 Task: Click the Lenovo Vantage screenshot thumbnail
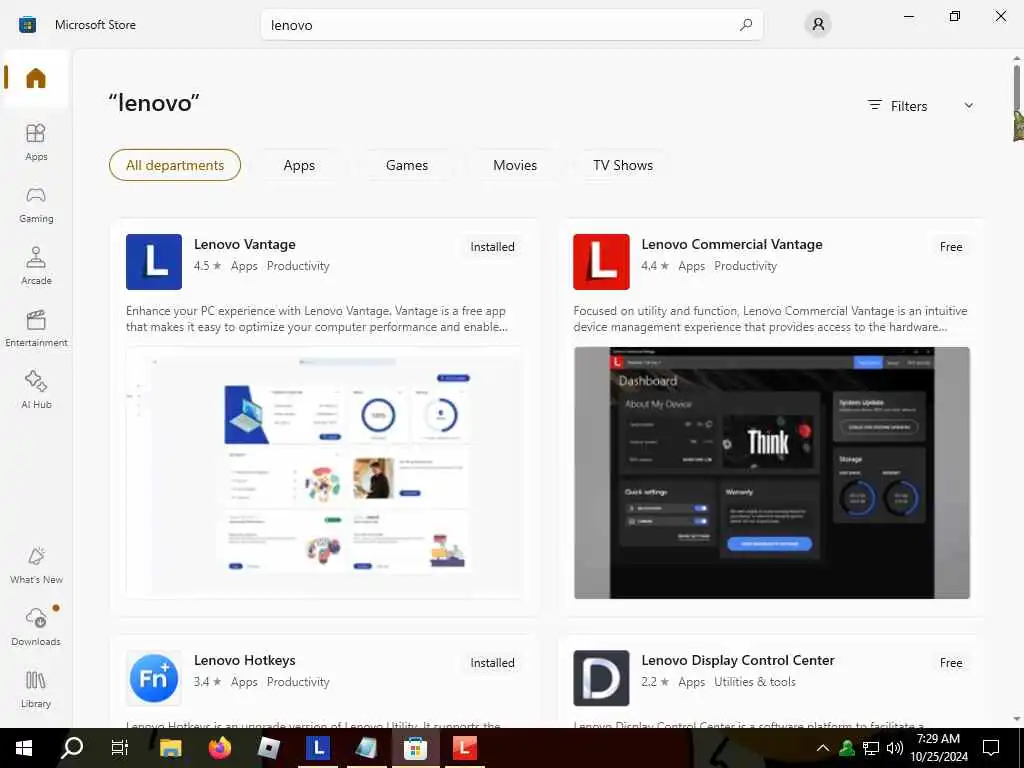324,473
